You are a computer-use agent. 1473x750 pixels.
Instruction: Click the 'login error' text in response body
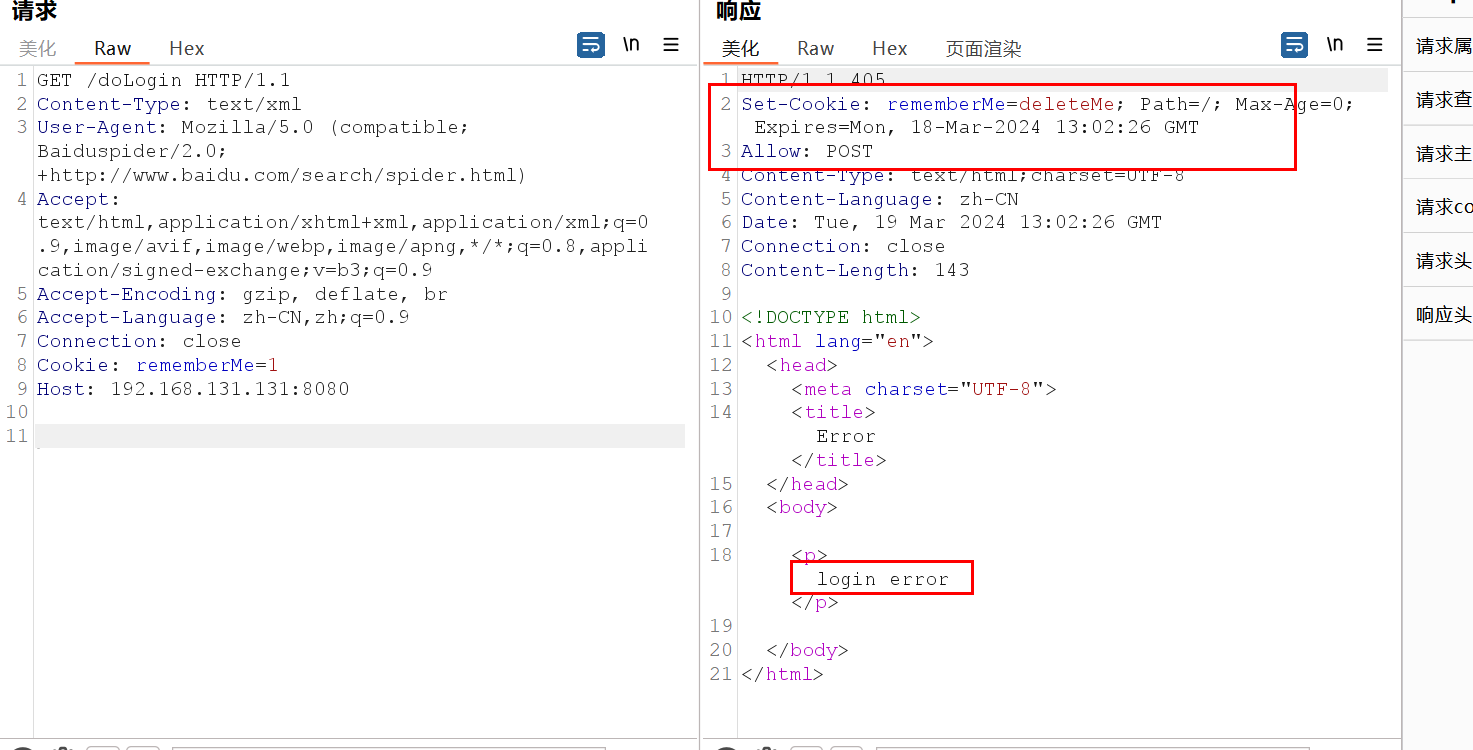pyautogui.click(x=882, y=579)
